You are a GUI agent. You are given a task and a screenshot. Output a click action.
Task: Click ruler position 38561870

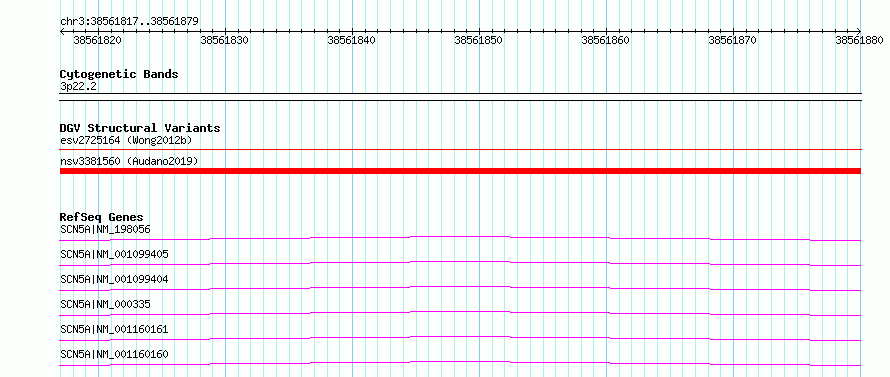733,40
